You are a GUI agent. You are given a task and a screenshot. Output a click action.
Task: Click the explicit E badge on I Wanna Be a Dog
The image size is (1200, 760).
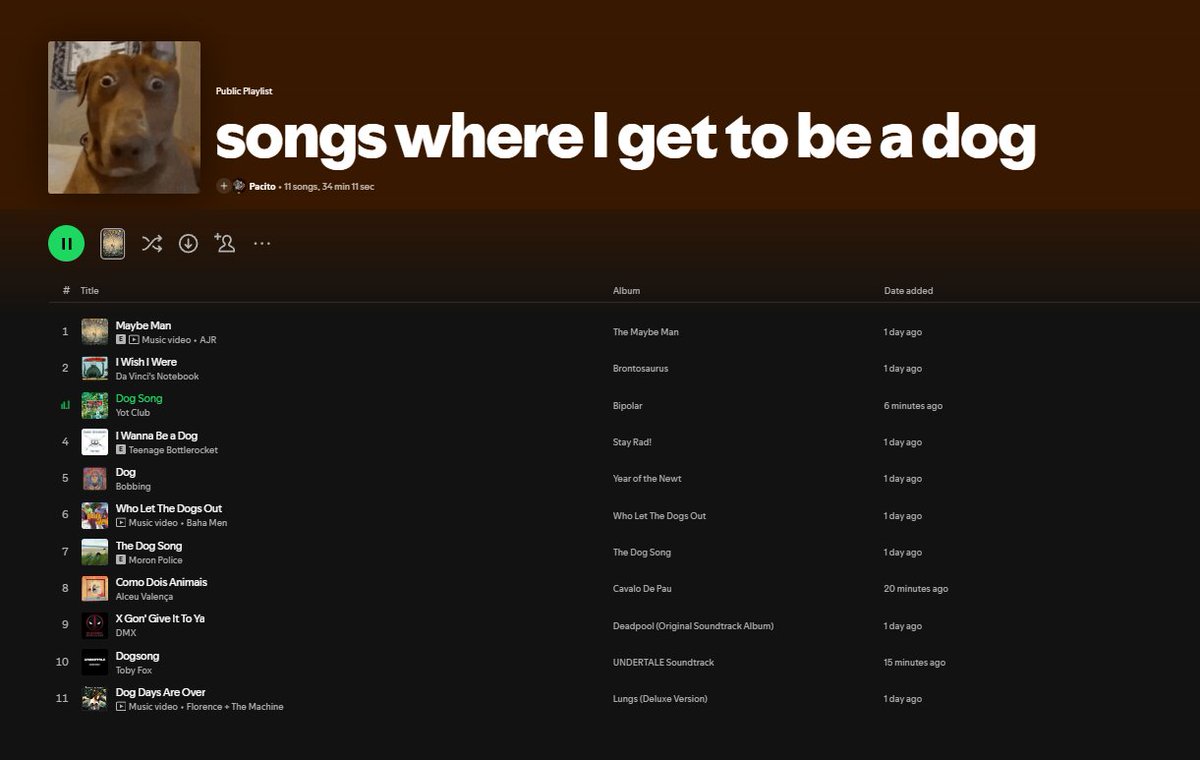click(120, 450)
